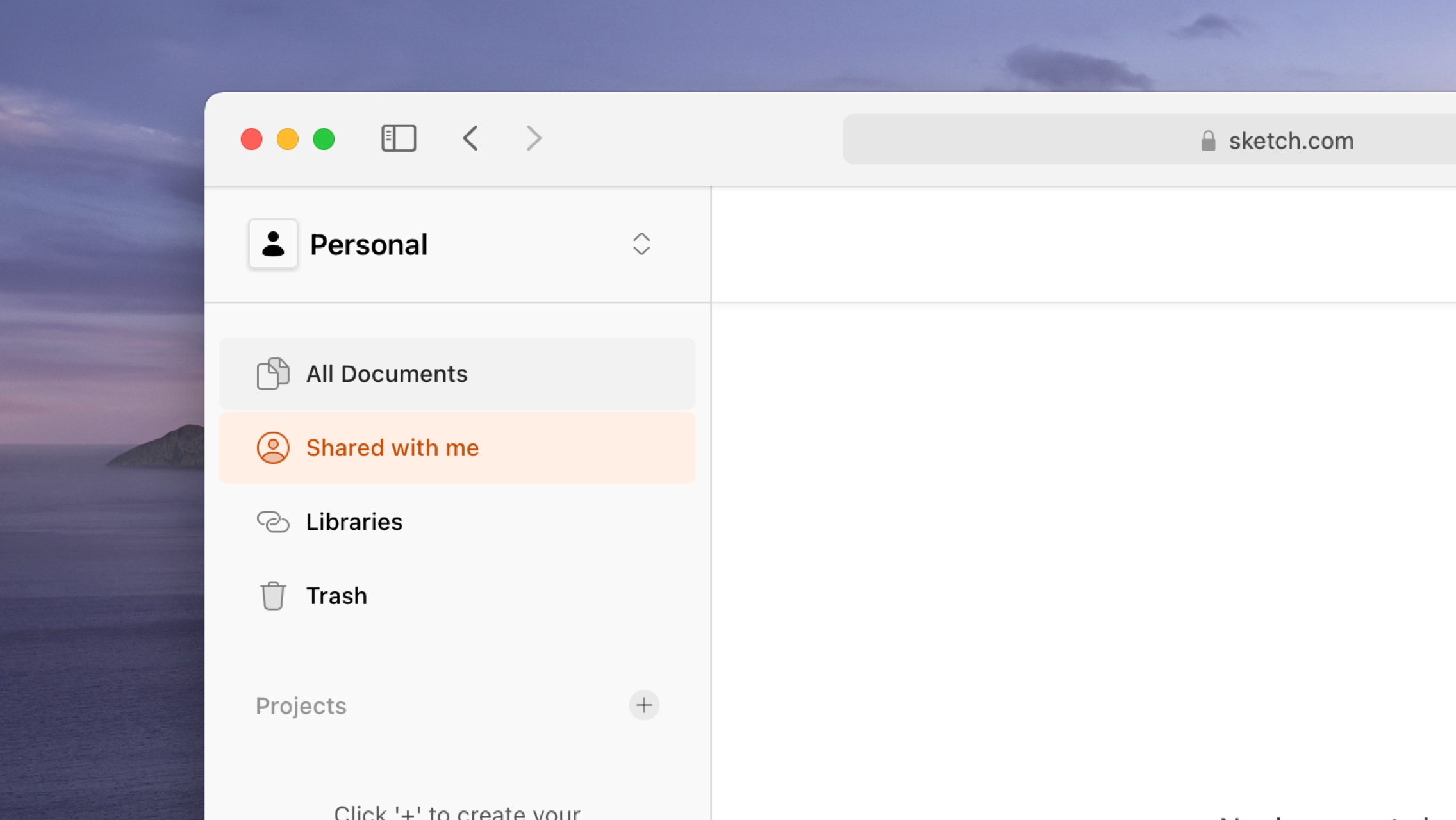Click Personal workspace dropdown toggle
The width and height of the screenshot is (1456, 820).
click(641, 243)
